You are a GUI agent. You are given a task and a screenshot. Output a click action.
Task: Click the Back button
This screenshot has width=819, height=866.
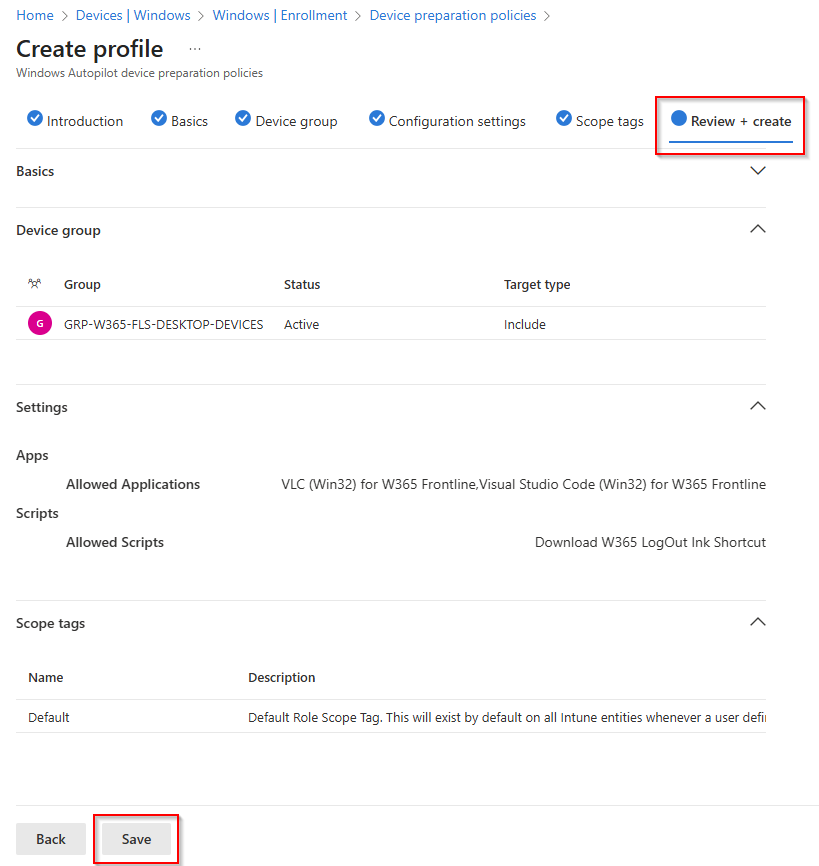(51, 839)
